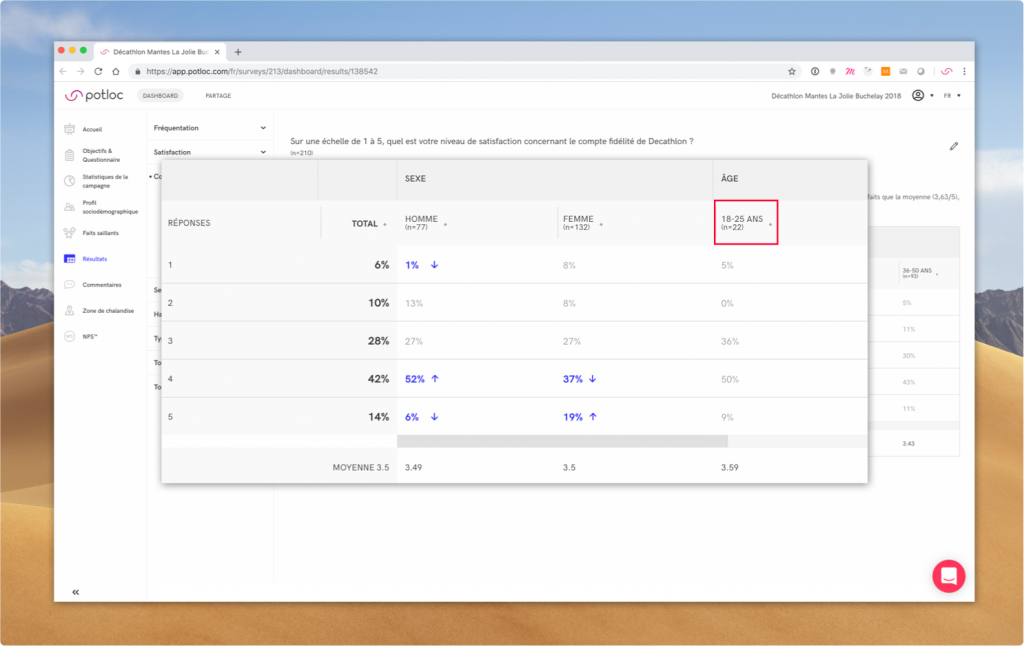Sort by the TOTAL column

pos(369,223)
